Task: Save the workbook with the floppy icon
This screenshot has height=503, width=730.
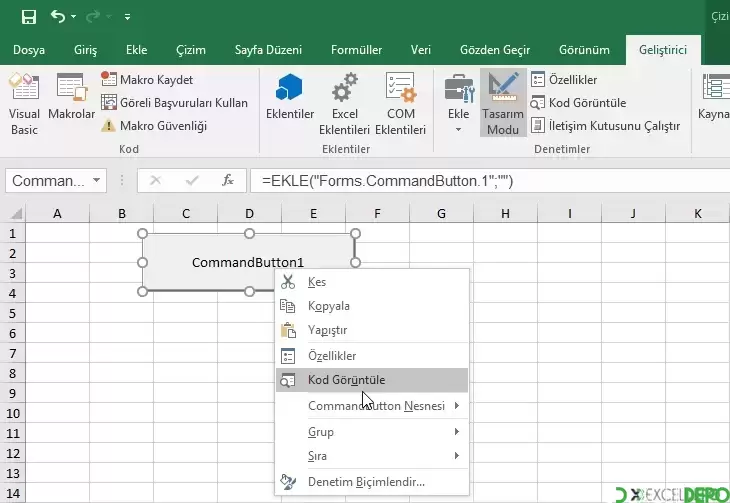Action: tap(29, 17)
